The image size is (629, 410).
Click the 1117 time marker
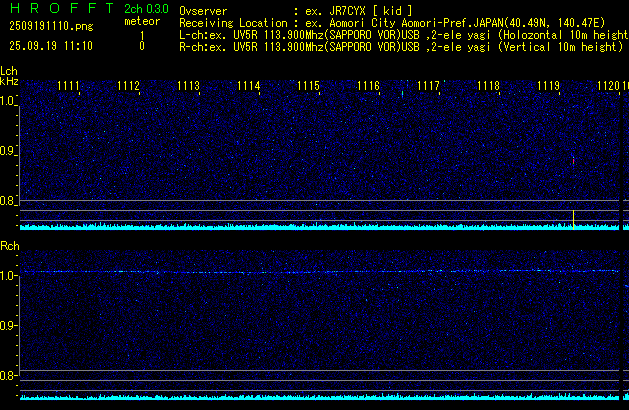click(x=428, y=87)
